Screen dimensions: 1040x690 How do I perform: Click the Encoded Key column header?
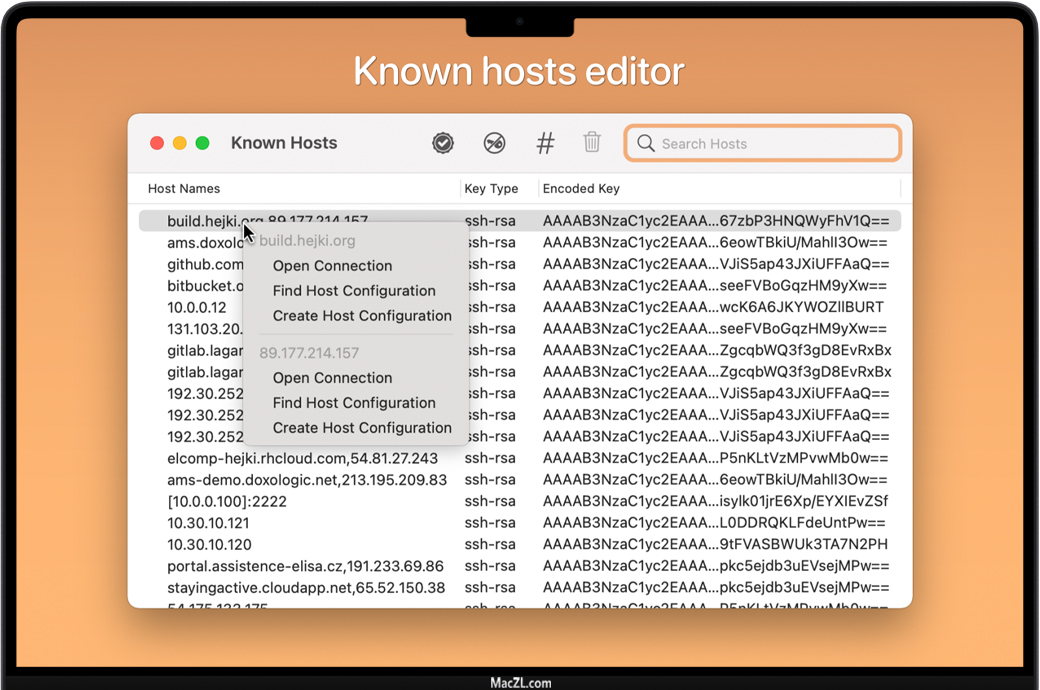point(581,188)
